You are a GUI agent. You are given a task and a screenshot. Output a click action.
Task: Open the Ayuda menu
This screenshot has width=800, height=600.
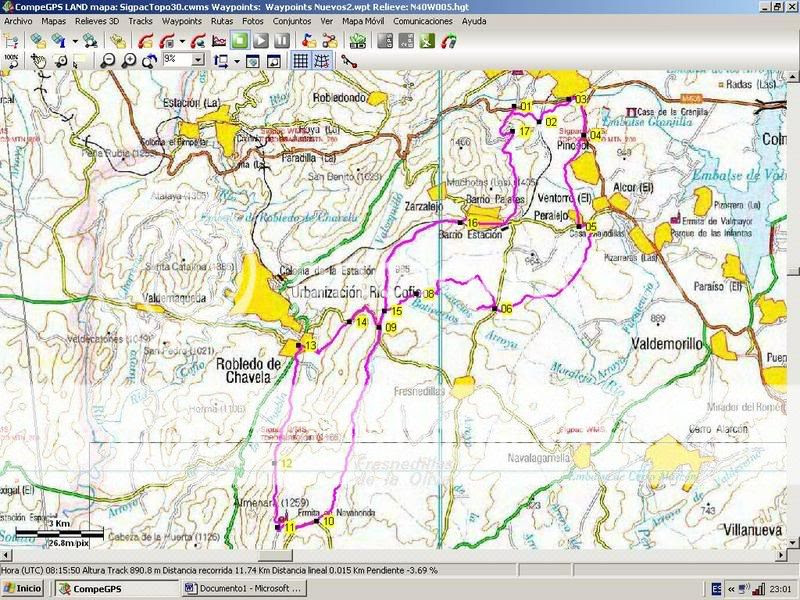click(x=474, y=21)
